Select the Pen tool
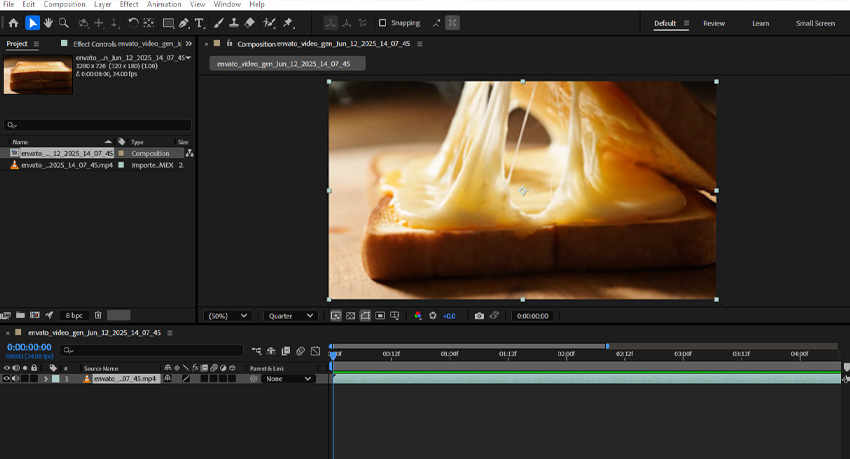 [x=184, y=23]
